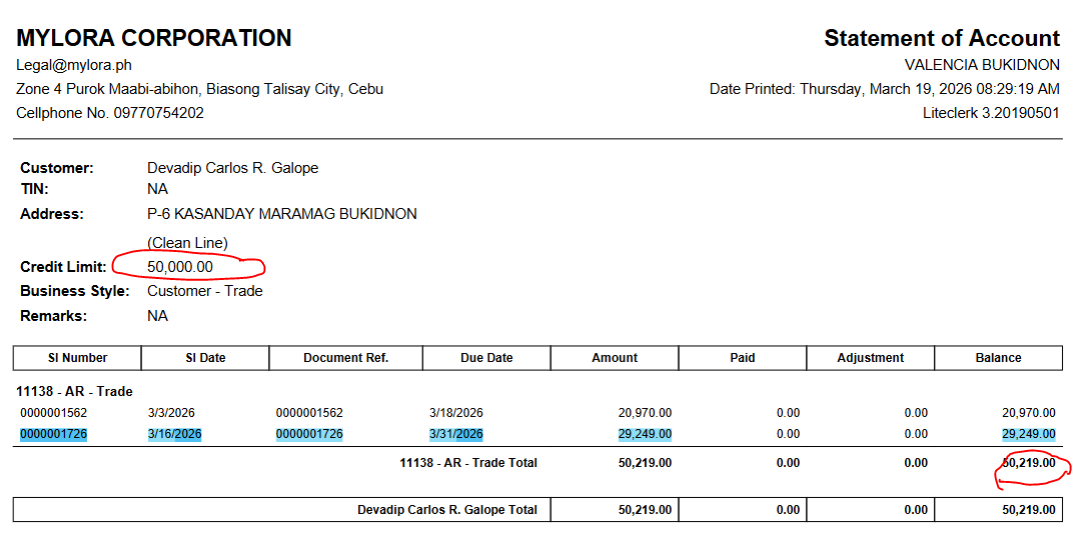Click the highlighted SI date 3/16/2026
The image size is (1080, 537).
click(x=175, y=434)
